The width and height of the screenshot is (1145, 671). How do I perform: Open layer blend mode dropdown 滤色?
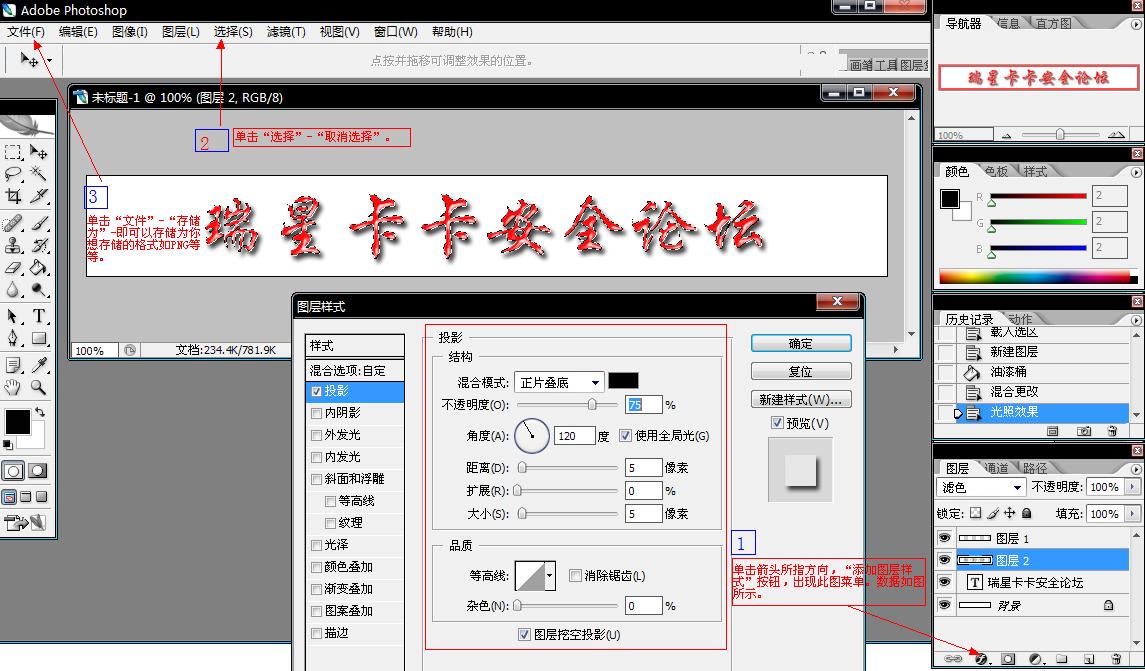click(x=981, y=487)
